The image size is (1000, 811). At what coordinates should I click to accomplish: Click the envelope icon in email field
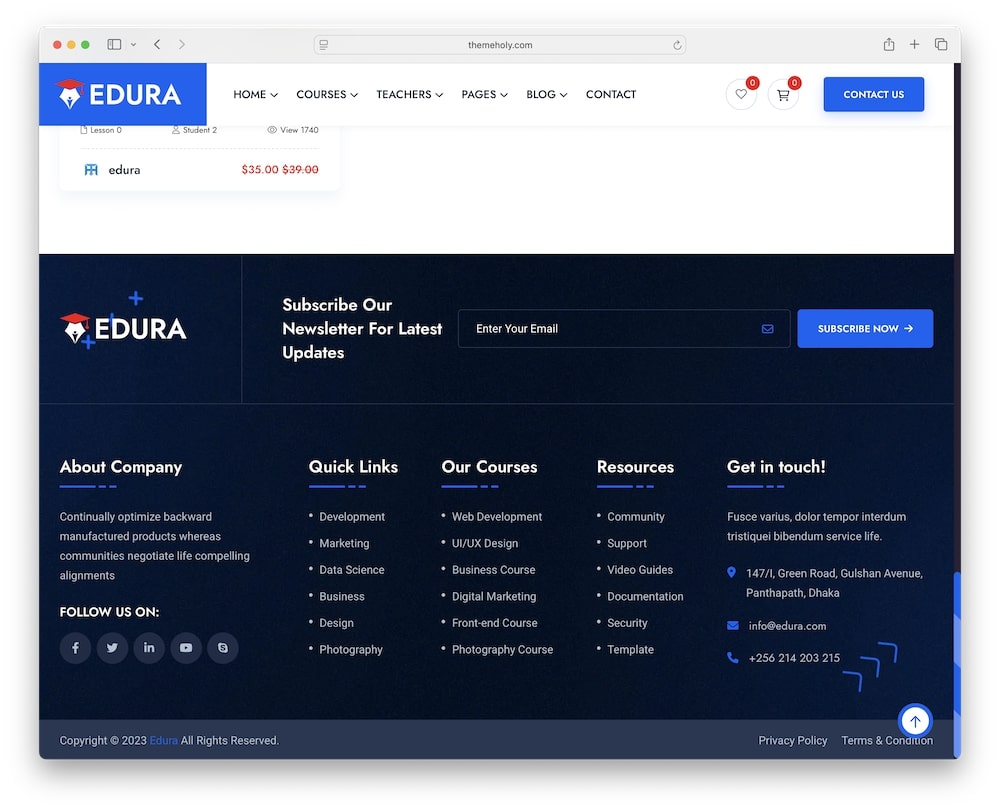[767, 329]
